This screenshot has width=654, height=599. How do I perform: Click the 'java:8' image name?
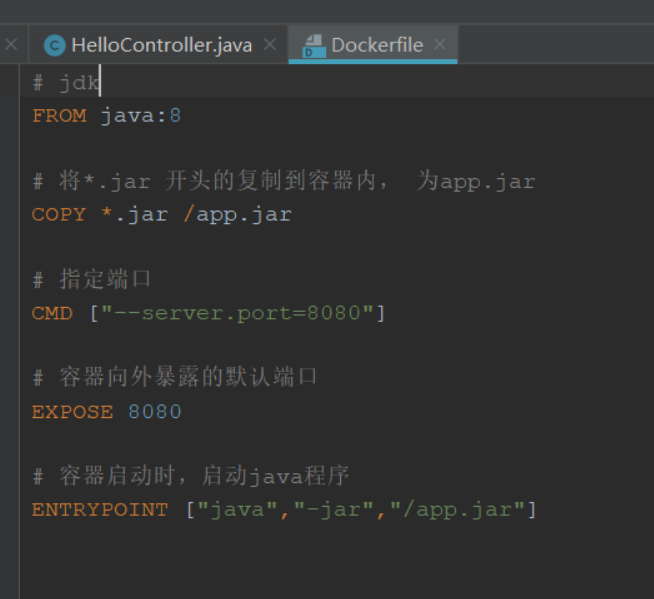[x=141, y=116]
